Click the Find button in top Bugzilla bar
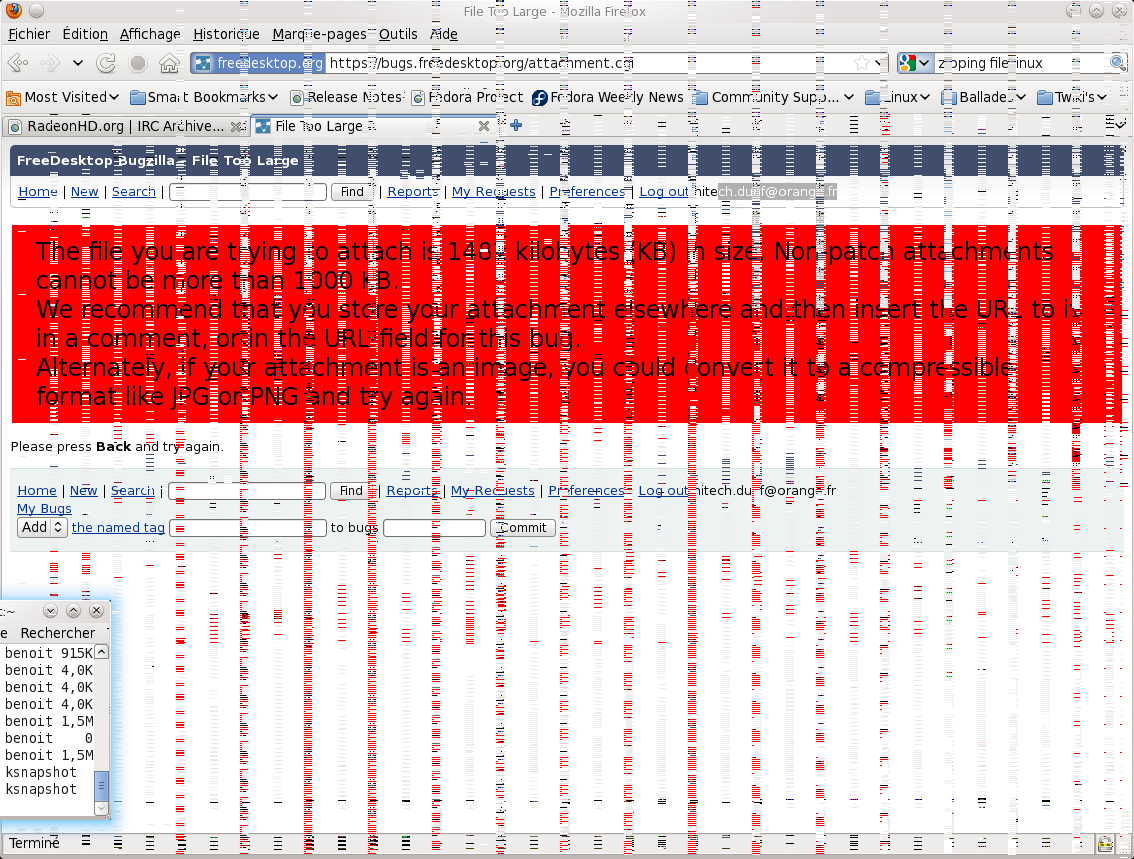Screen dimensions: 1134x859 click(352, 192)
